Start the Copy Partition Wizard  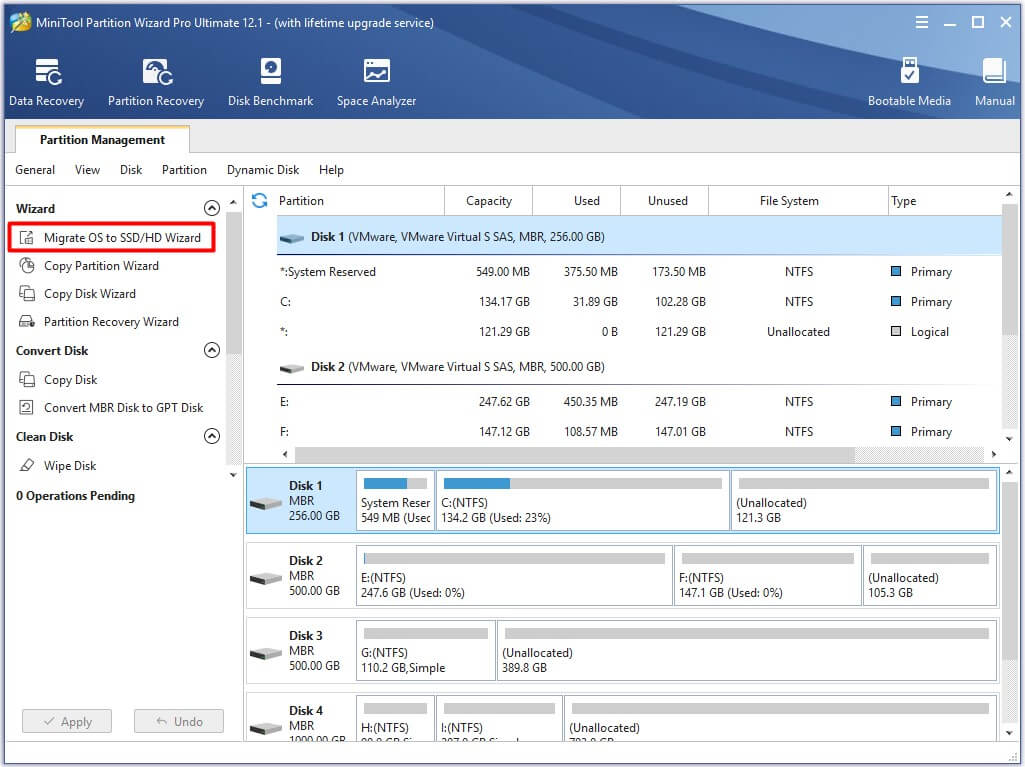[x=101, y=265]
